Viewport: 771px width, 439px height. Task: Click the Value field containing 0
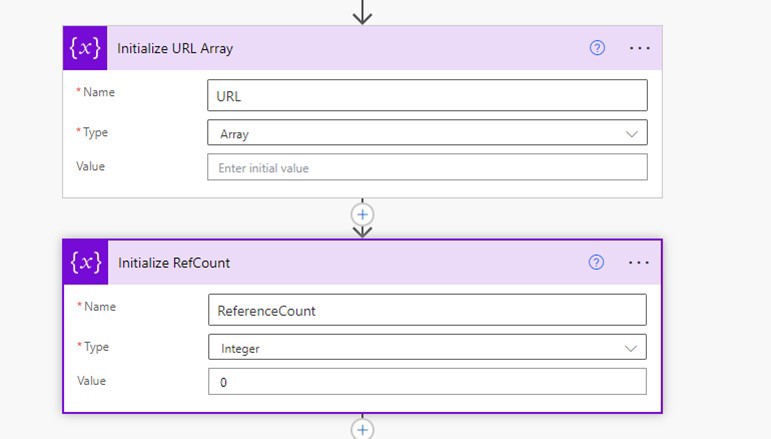pyautogui.click(x=426, y=382)
